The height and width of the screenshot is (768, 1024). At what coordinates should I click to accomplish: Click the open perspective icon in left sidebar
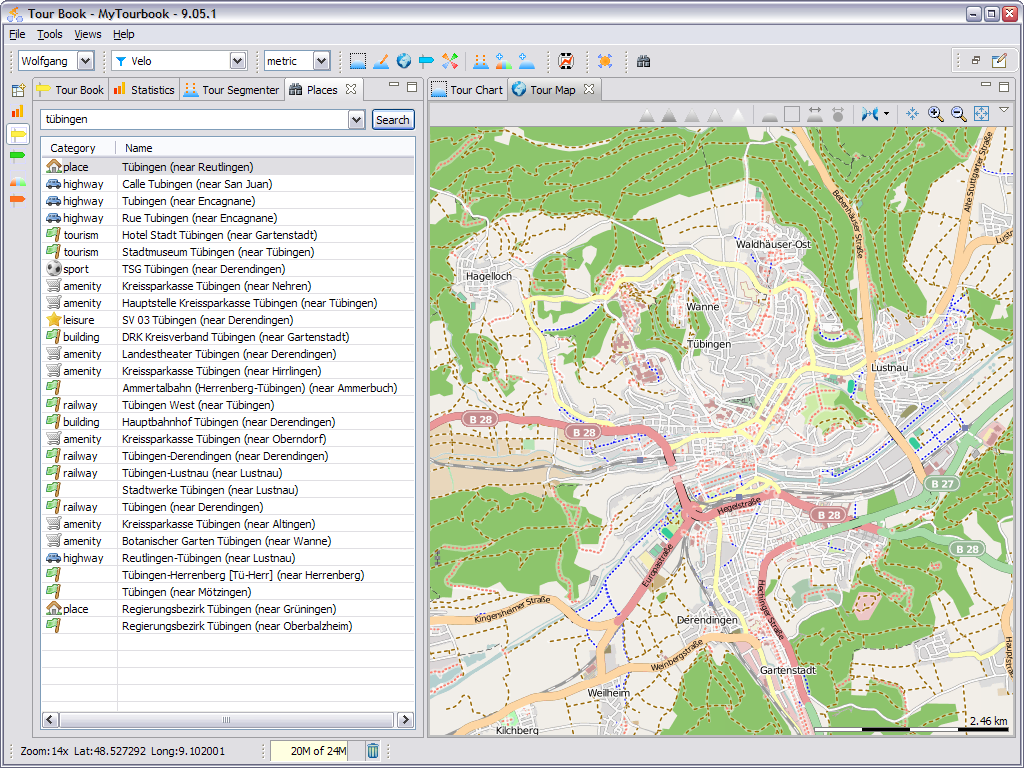[x=18, y=91]
